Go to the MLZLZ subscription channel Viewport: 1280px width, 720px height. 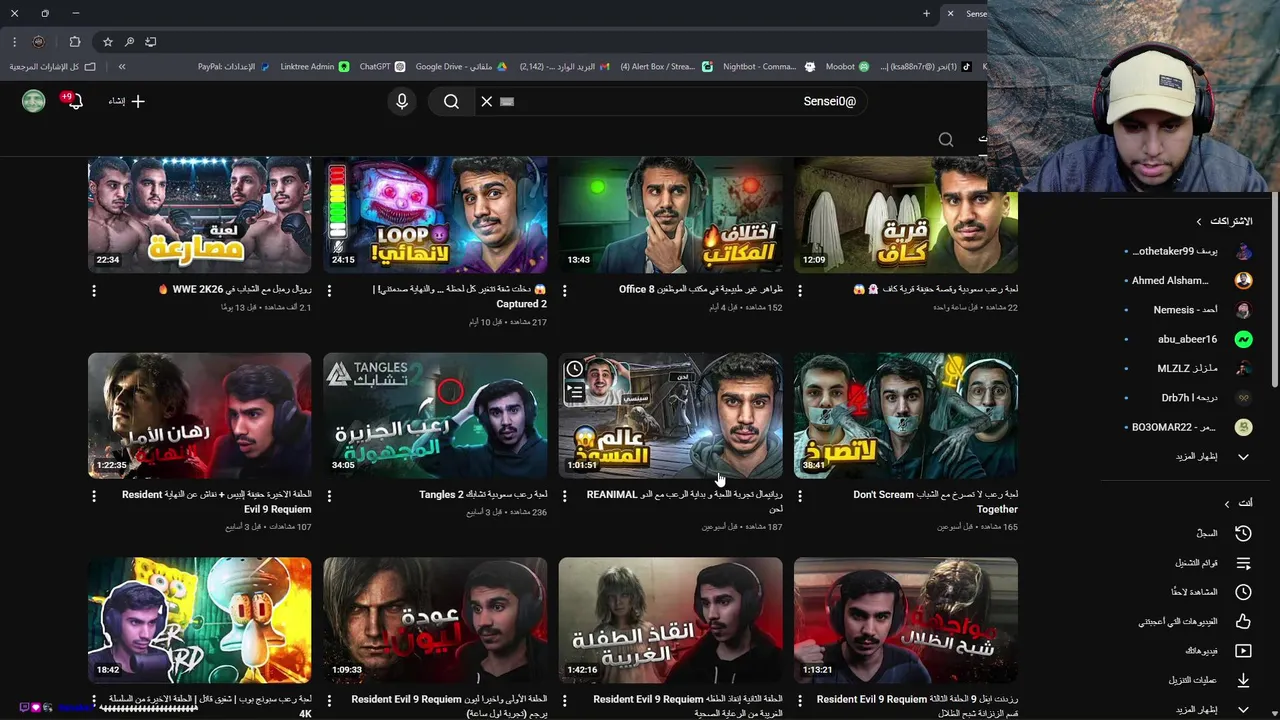pos(1187,368)
